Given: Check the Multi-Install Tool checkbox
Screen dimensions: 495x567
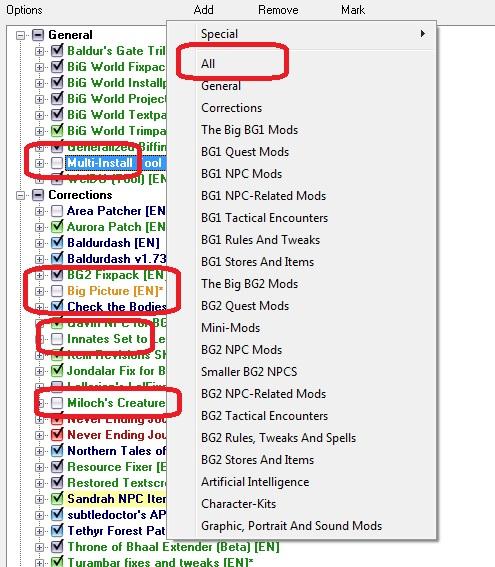Looking at the screenshot, I should pyautogui.click(x=57, y=163).
